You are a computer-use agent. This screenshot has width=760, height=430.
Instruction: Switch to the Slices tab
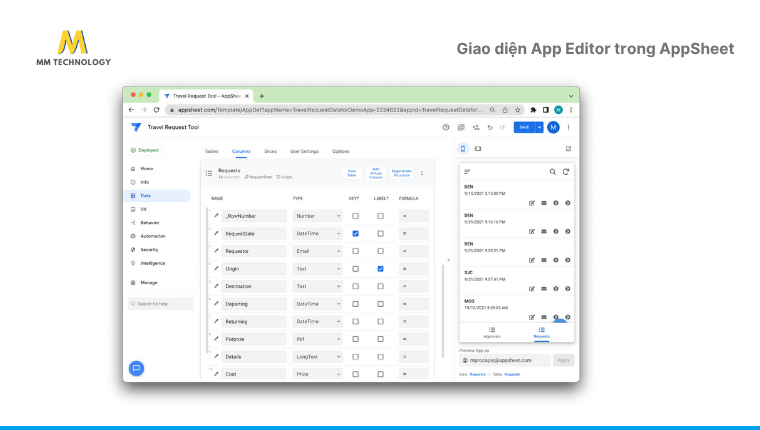270,151
